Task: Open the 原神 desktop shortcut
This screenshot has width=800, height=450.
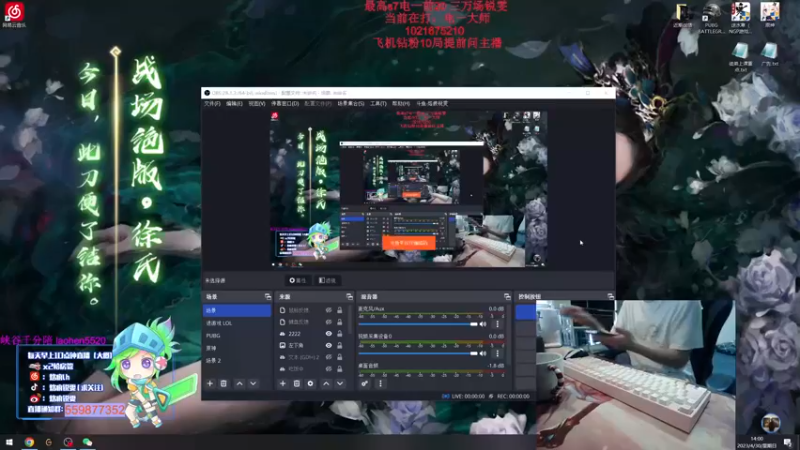Action: [769, 14]
